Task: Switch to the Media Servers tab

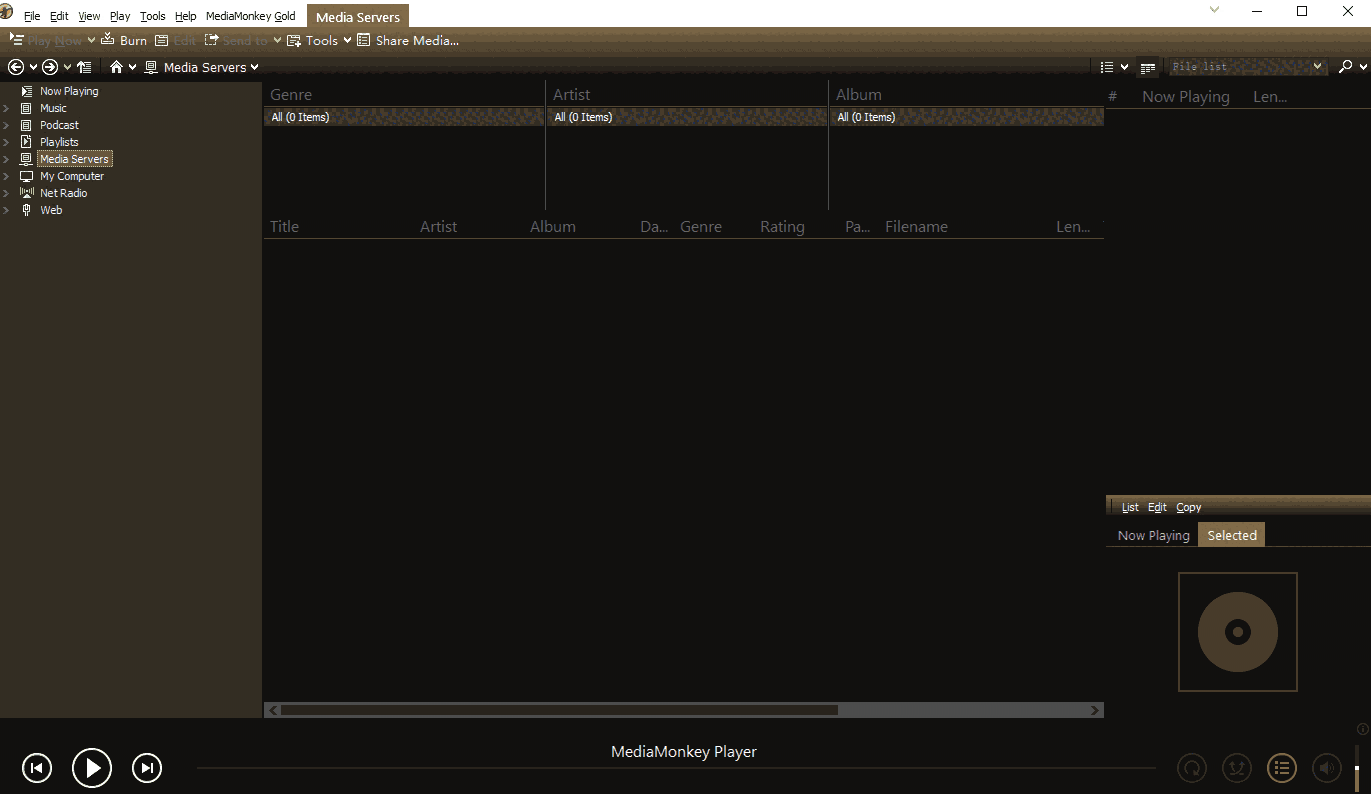Action: tap(358, 17)
